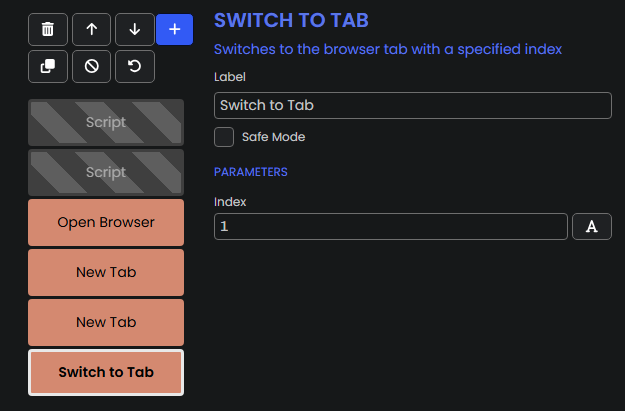Select the Open Browser step

coord(106,222)
